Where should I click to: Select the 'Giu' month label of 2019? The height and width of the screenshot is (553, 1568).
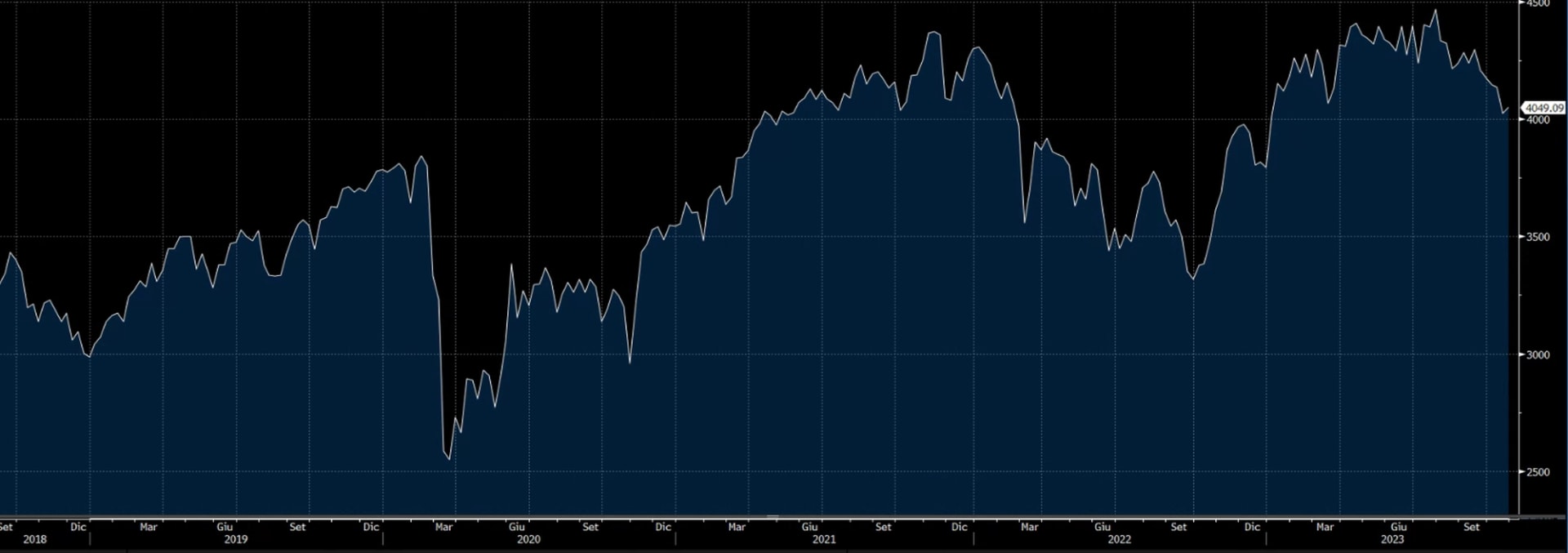click(225, 527)
